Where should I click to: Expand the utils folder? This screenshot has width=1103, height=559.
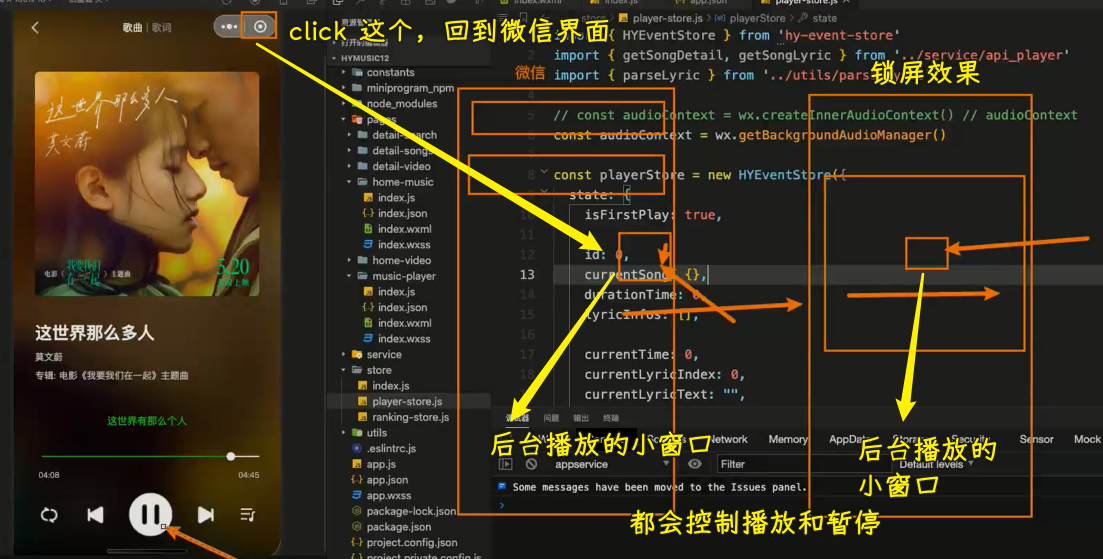click(344, 433)
